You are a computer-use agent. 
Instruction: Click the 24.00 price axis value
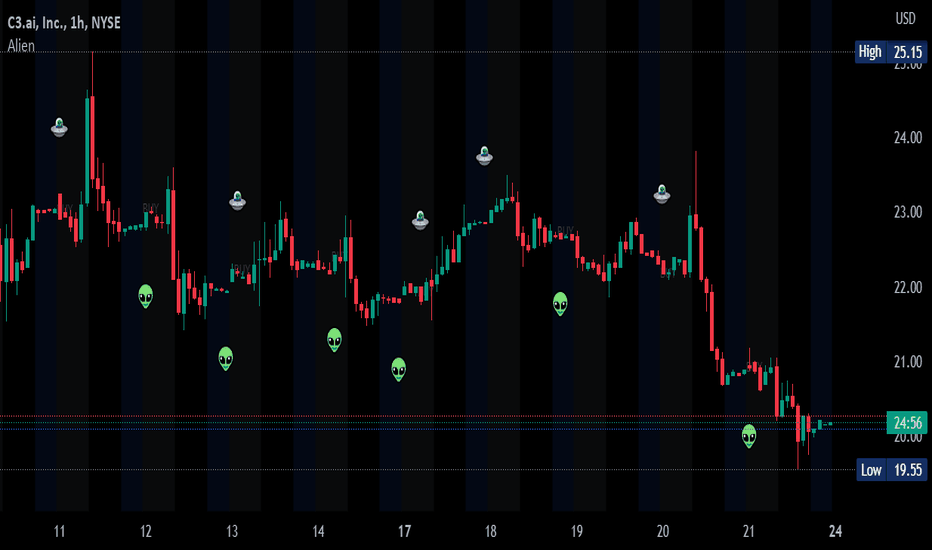pos(908,137)
